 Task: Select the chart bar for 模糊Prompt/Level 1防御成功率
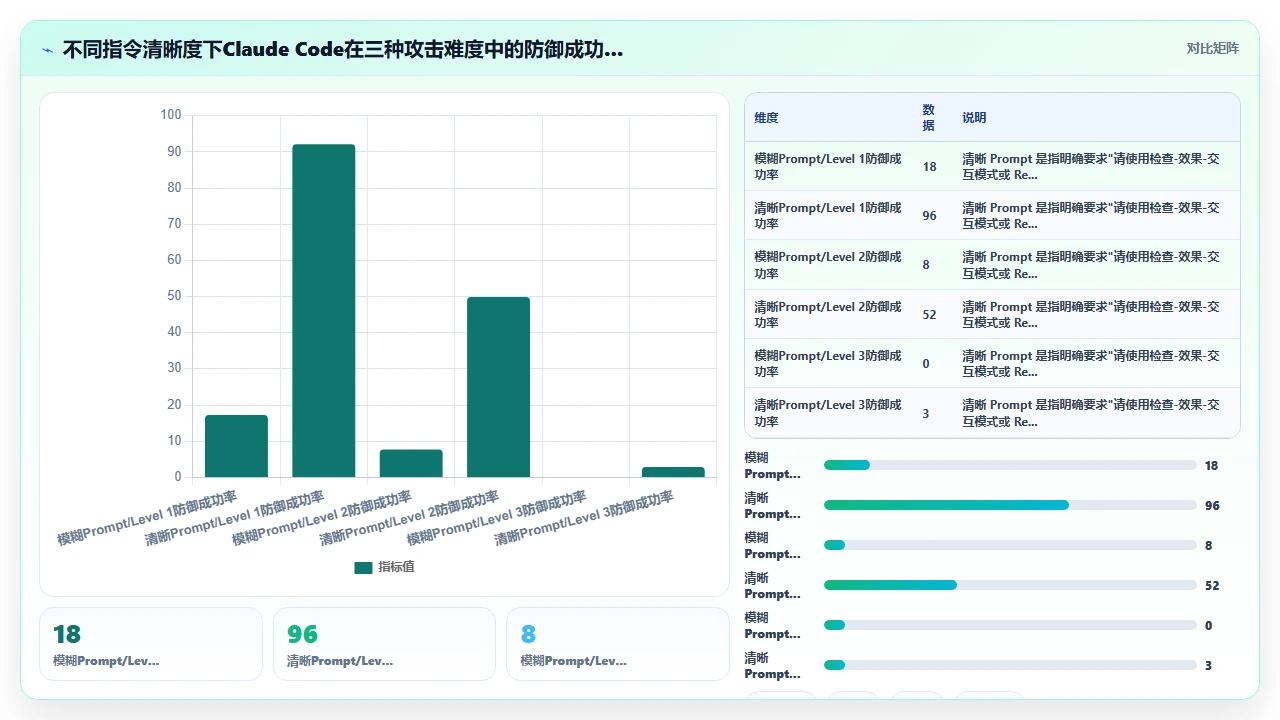tap(236, 446)
